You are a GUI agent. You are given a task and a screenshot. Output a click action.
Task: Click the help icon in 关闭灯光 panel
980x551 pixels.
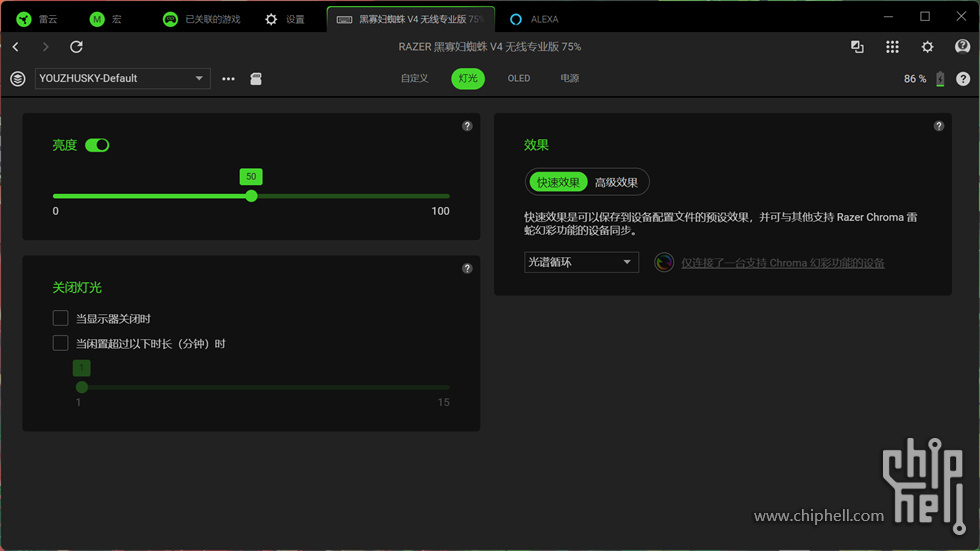point(467,268)
